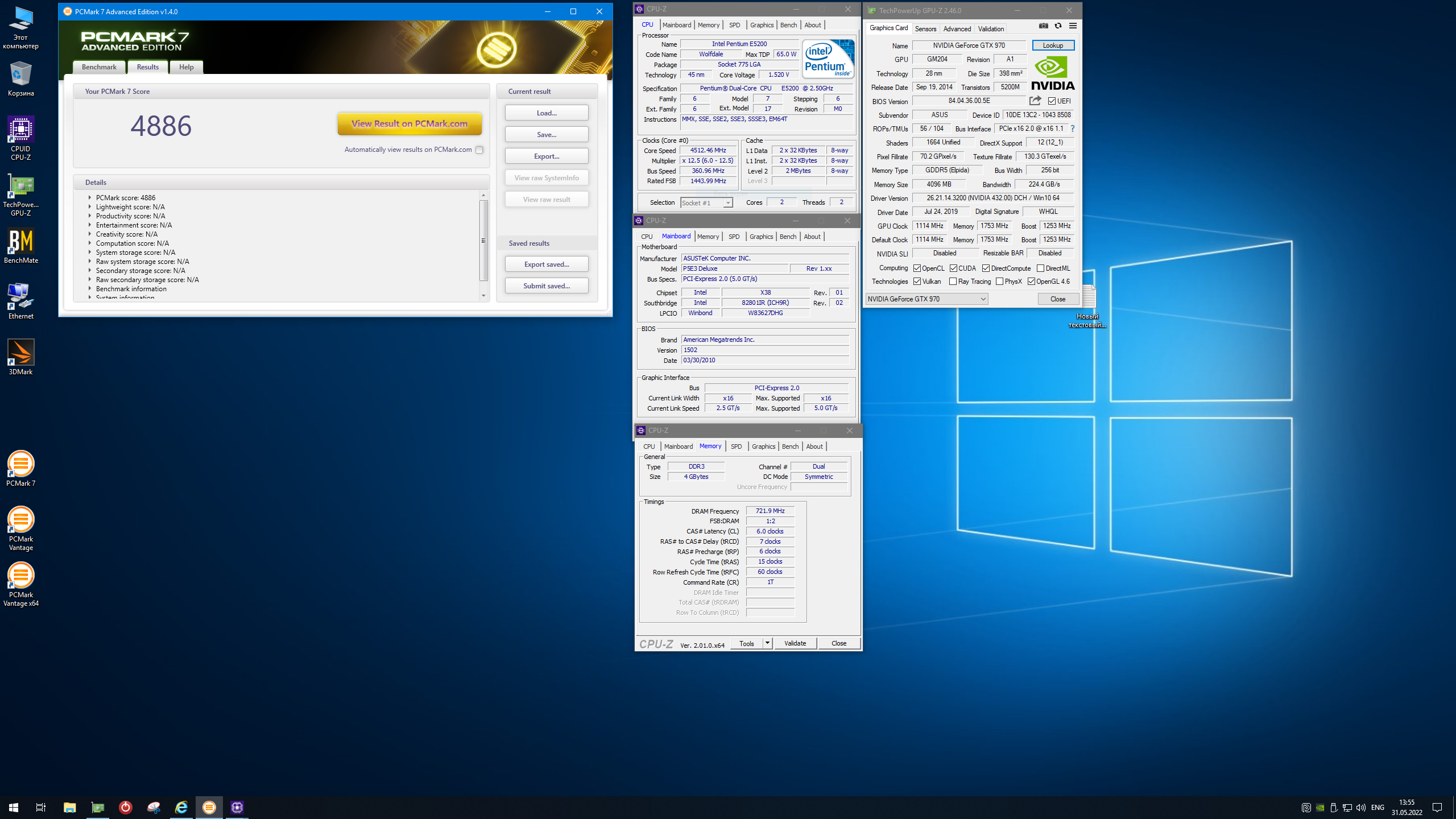Switch to PCMark 7 Benchmark tab

point(99,67)
